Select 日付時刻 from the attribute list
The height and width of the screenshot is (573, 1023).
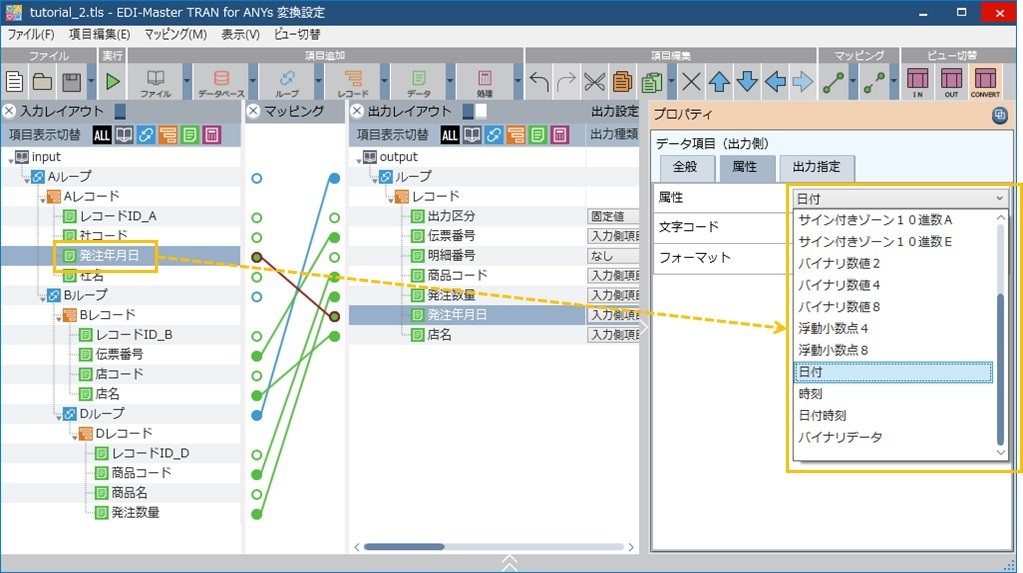(823, 415)
